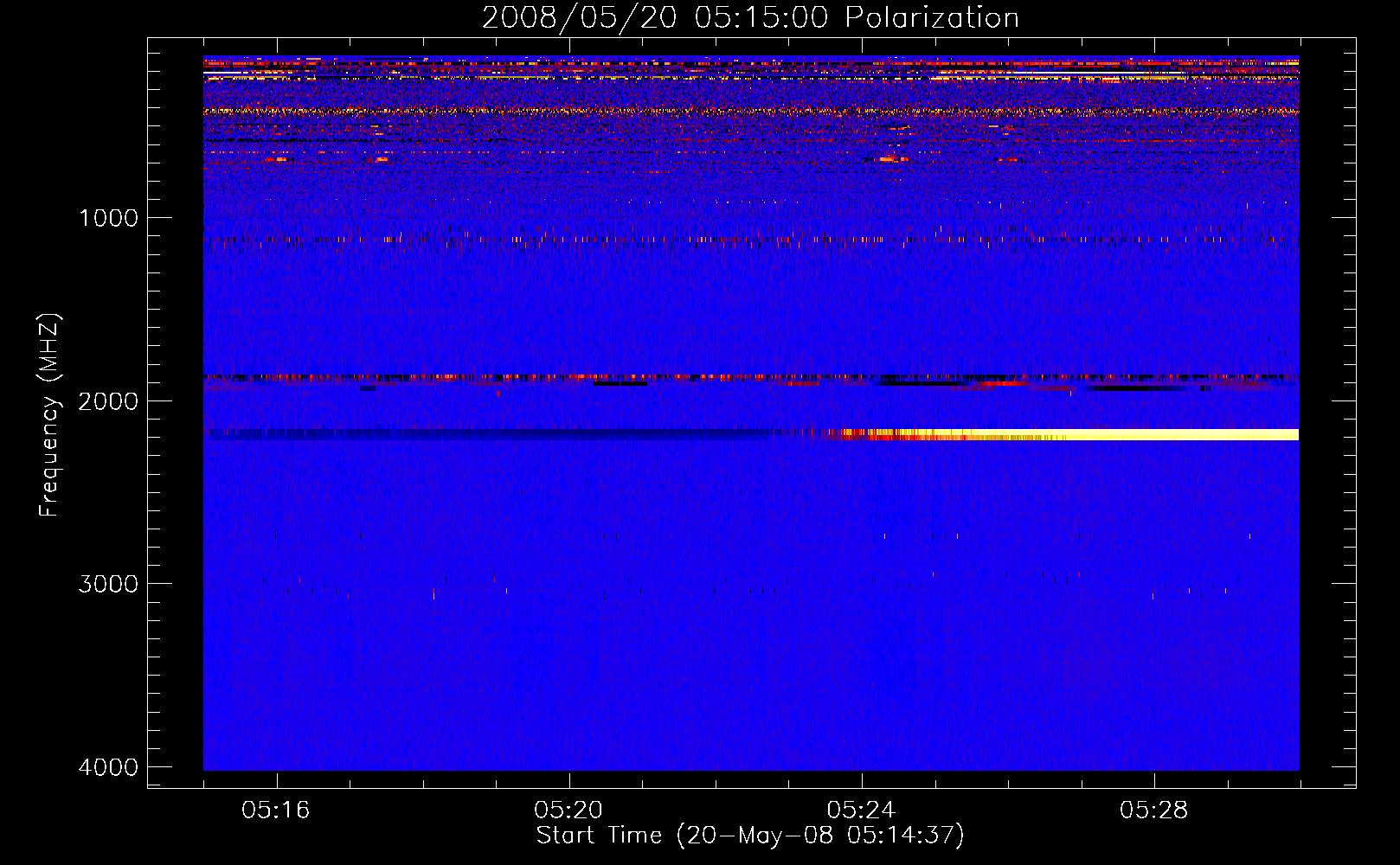Screen dimensions: 1400x865
Task: Click the '05:24' time tick label
Action: tap(861, 811)
